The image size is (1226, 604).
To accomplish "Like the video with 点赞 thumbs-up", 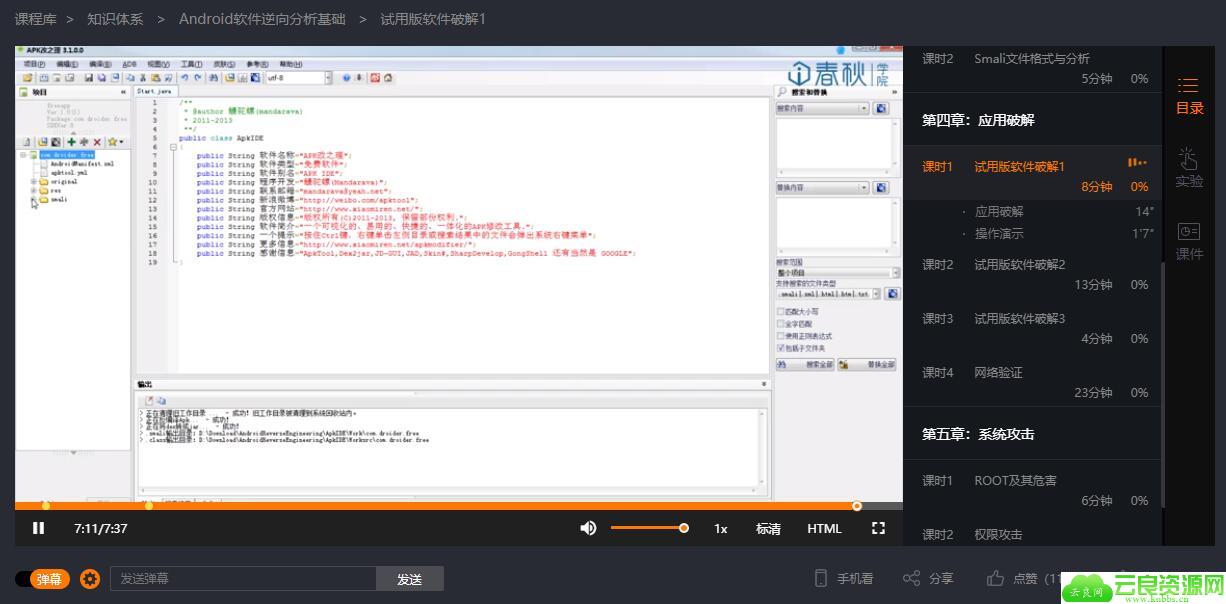I will [x=996, y=578].
